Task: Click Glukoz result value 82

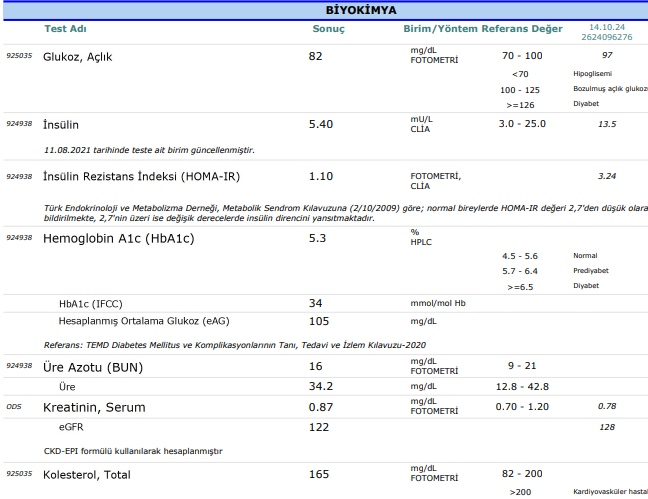Action: coord(315,56)
